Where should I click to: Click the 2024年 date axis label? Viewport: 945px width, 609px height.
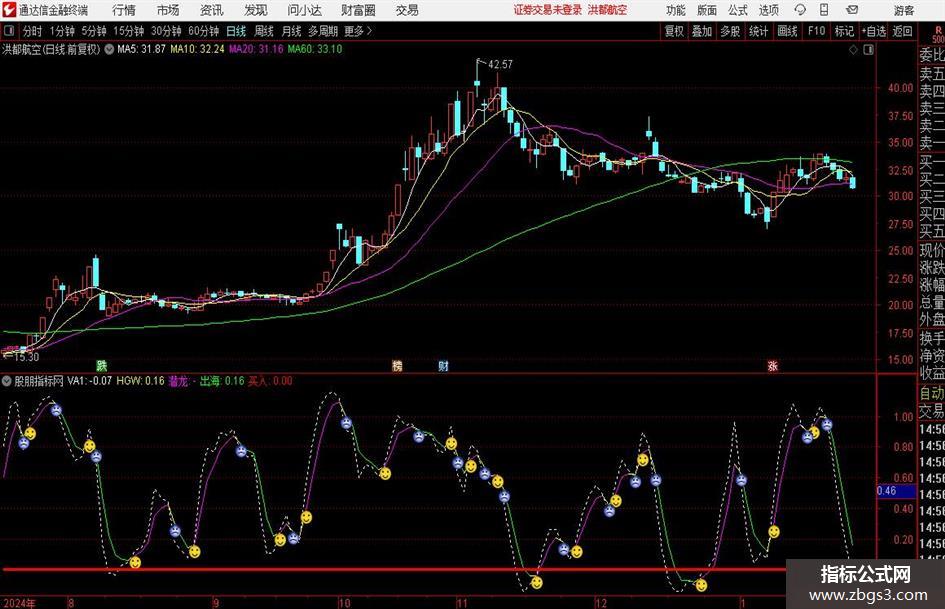click(x=19, y=602)
